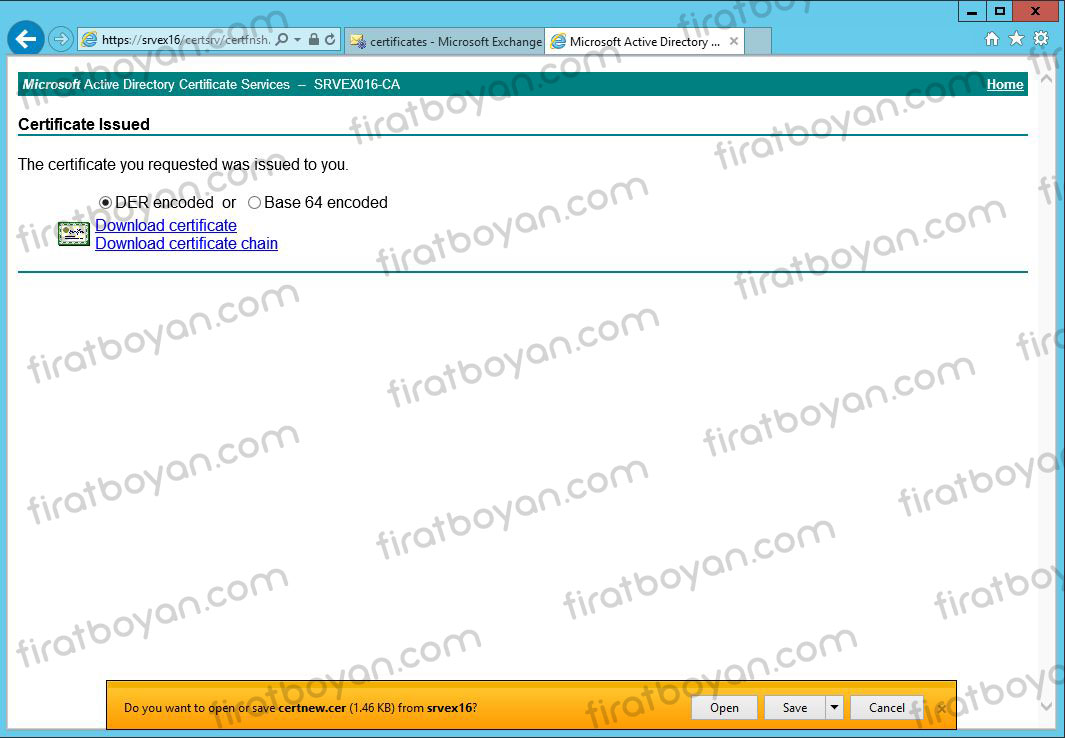The height and width of the screenshot is (738, 1065).
Task: Click the Certificate Issued heading text
Action: coord(84,124)
